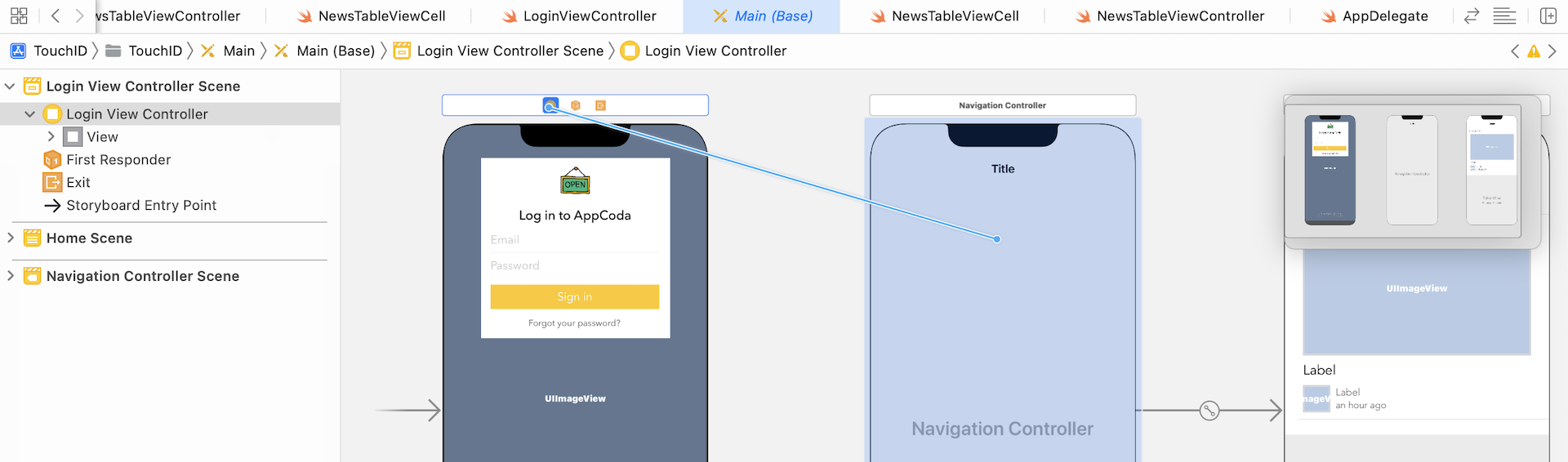This screenshot has width=1568, height=462.
Task: Click the yellow Sign in button
Action: 574,296
